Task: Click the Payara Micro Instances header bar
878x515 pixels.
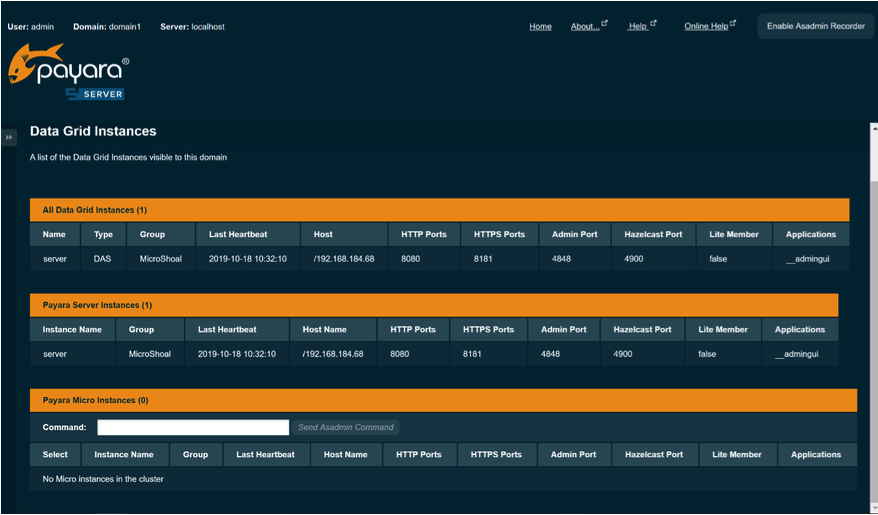Action: point(443,400)
